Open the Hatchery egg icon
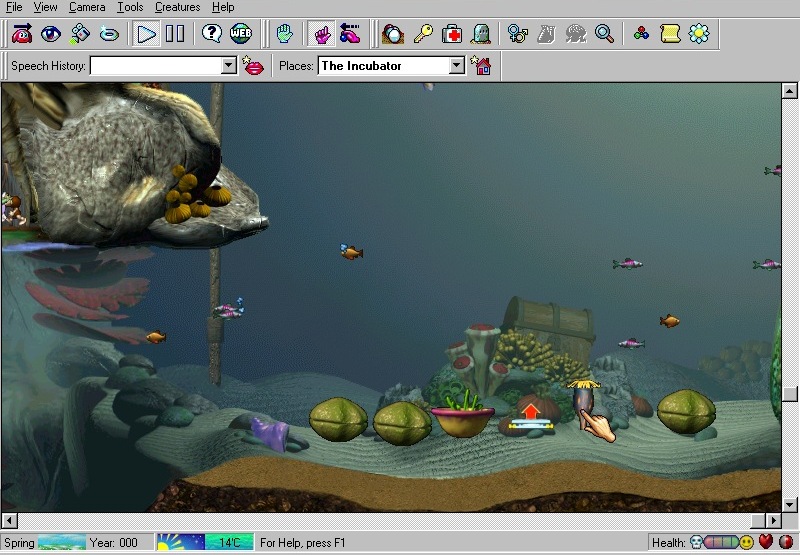The width and height of the screenshot is (800, 555). [x=394, y=34]
